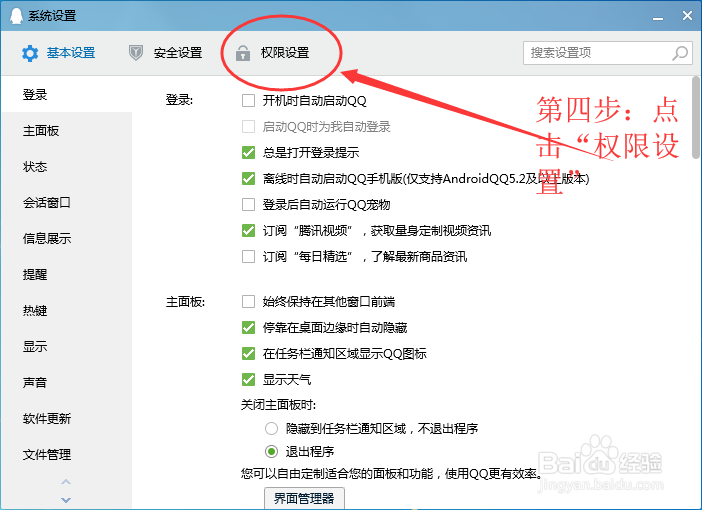Click the 界面管理器 button
The height and width of the screenshot is (510, 702).
tap(304, 498)
